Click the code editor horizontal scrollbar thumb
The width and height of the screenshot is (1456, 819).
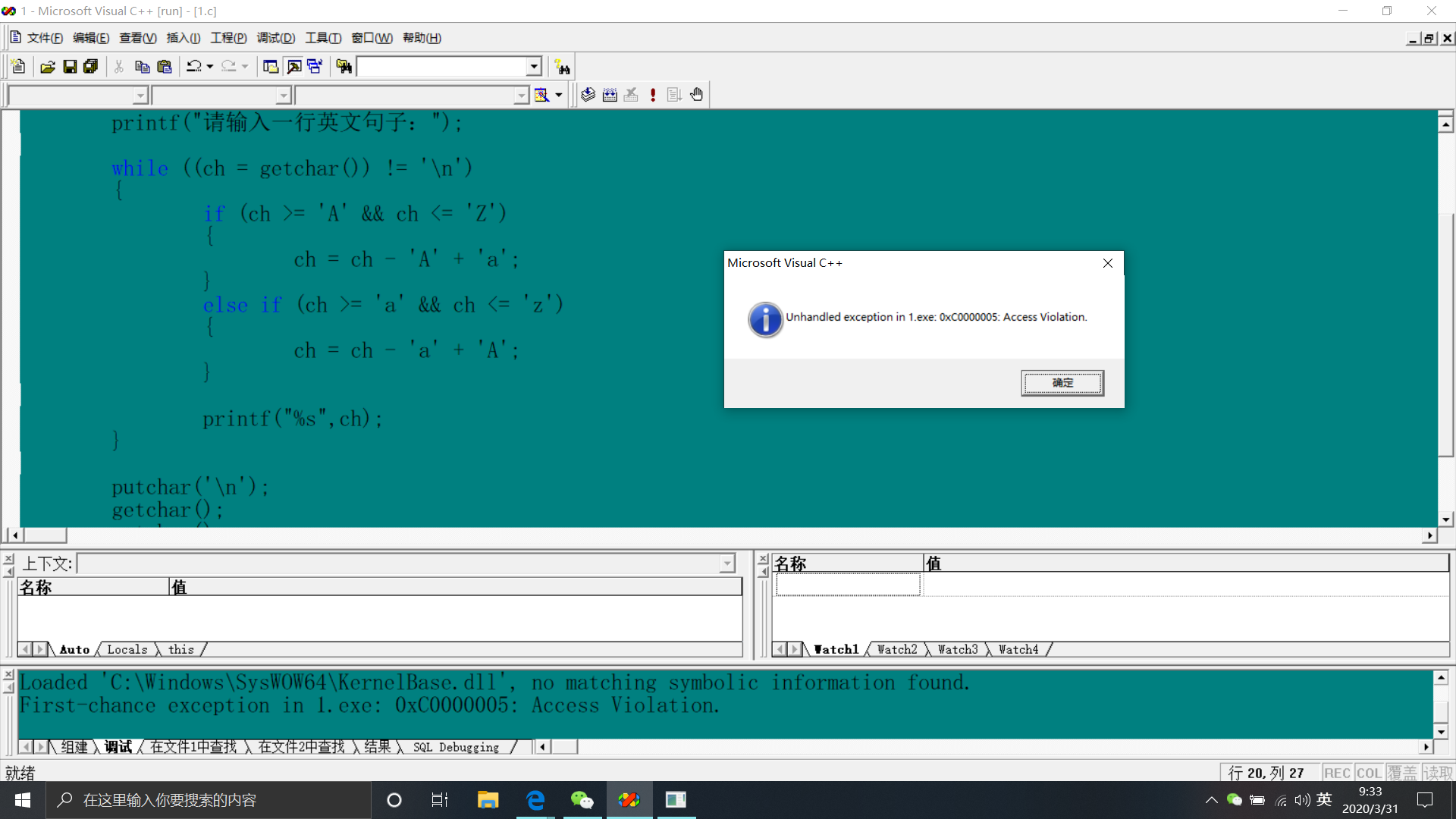[x=45, y=535]
